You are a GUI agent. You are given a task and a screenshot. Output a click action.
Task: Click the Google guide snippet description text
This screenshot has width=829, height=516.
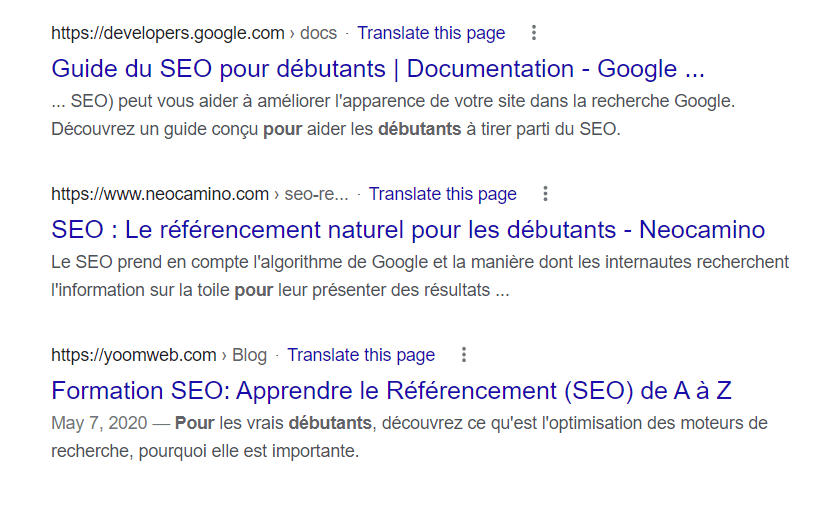[x=392, y=101]
